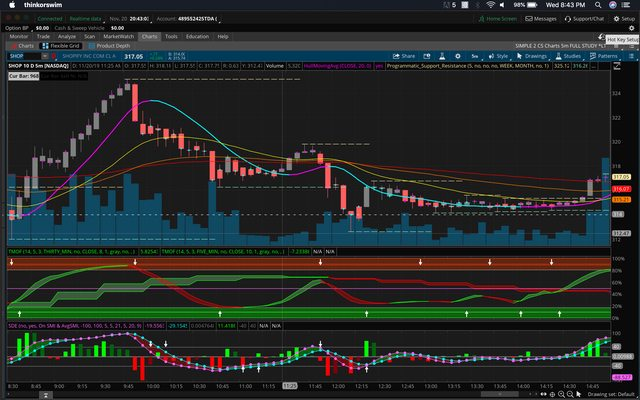This screenshot has height=400, width=640.
Task: Switch to Product Depth sub-tab
Action: (x=109, y=46)
